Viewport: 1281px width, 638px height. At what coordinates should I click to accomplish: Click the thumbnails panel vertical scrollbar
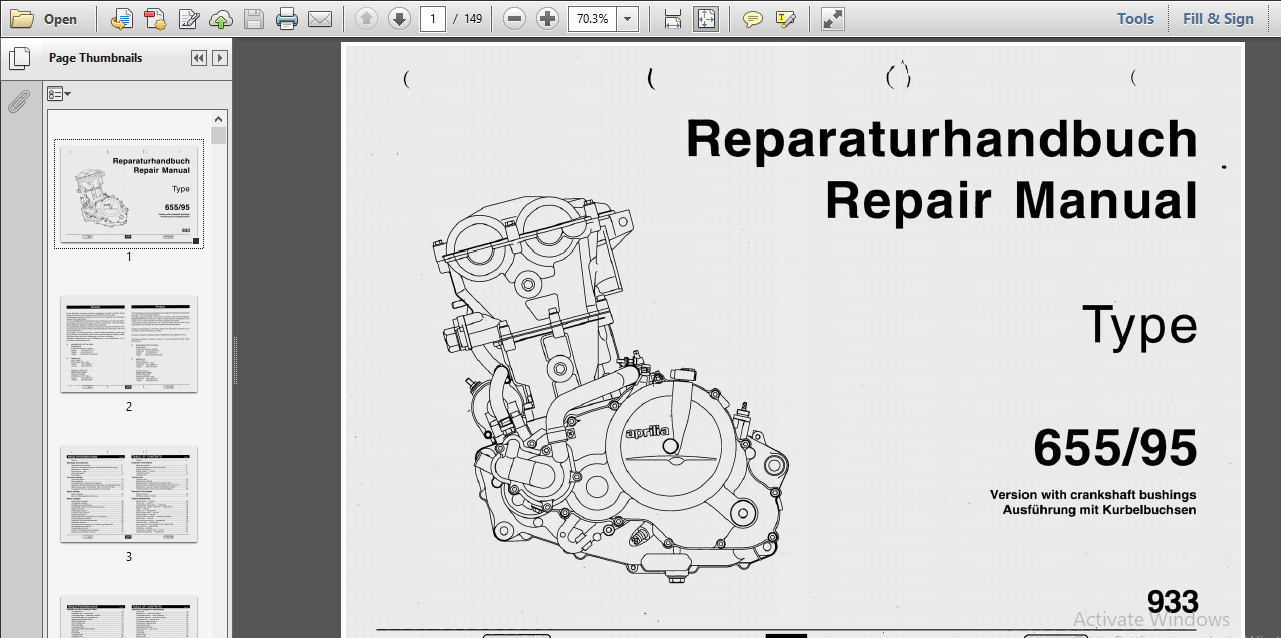tap(219, 374)
